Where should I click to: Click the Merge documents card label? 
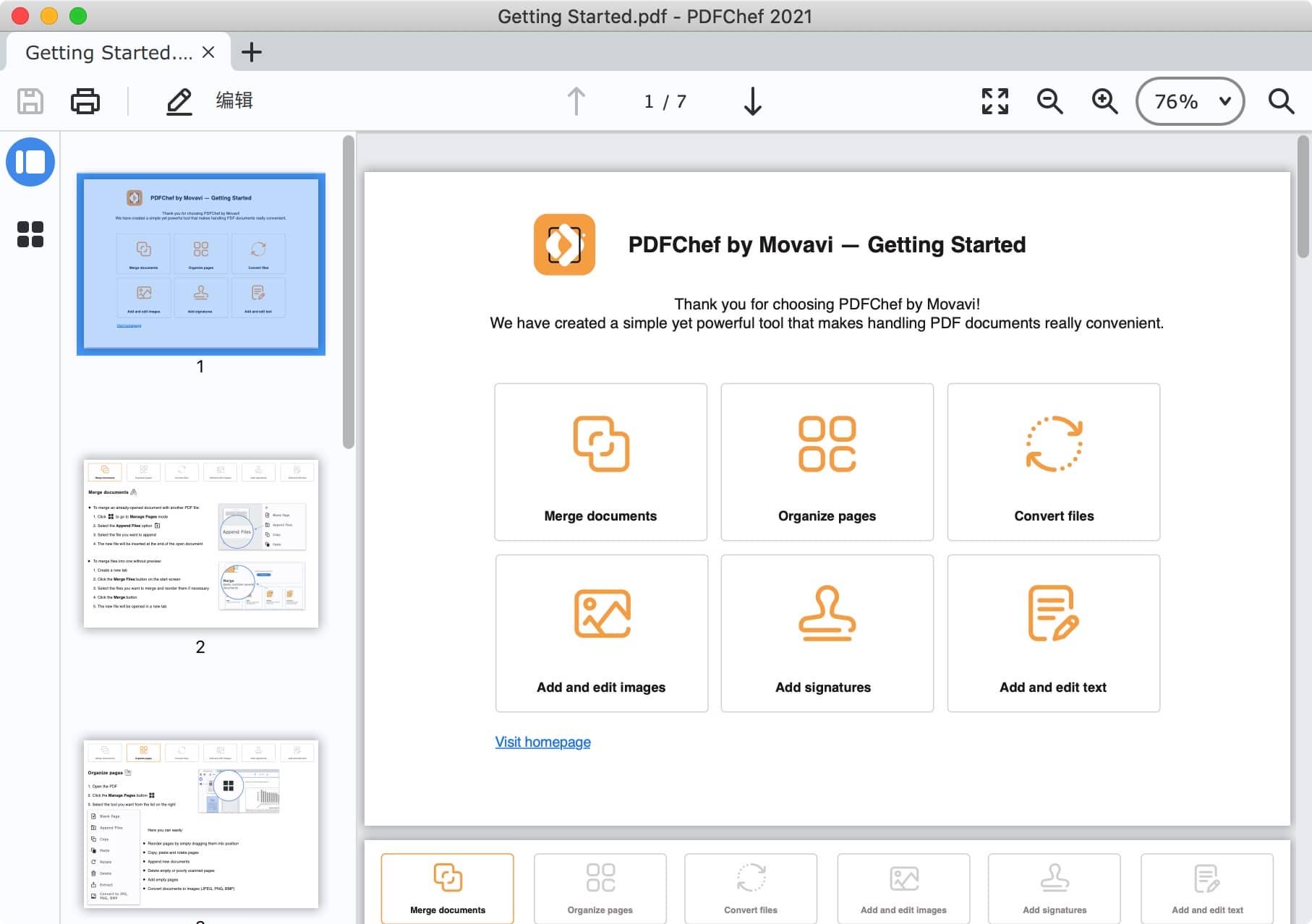click(x=600, y=516)
